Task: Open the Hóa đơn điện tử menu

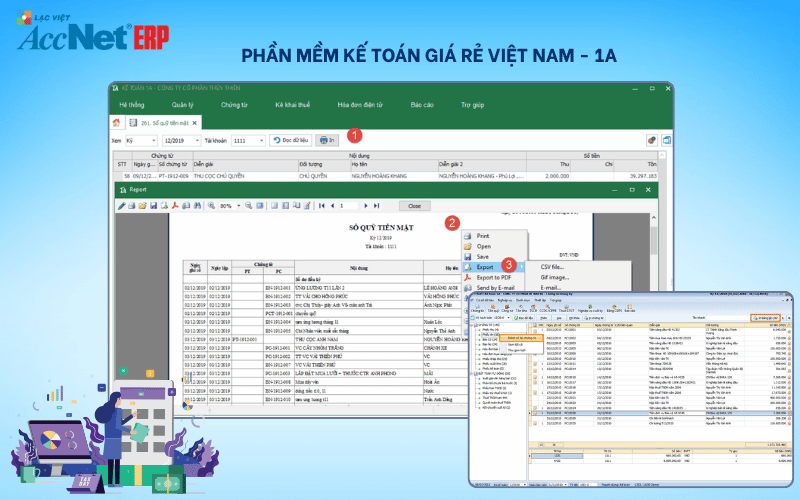Action: tap(360, 105)
